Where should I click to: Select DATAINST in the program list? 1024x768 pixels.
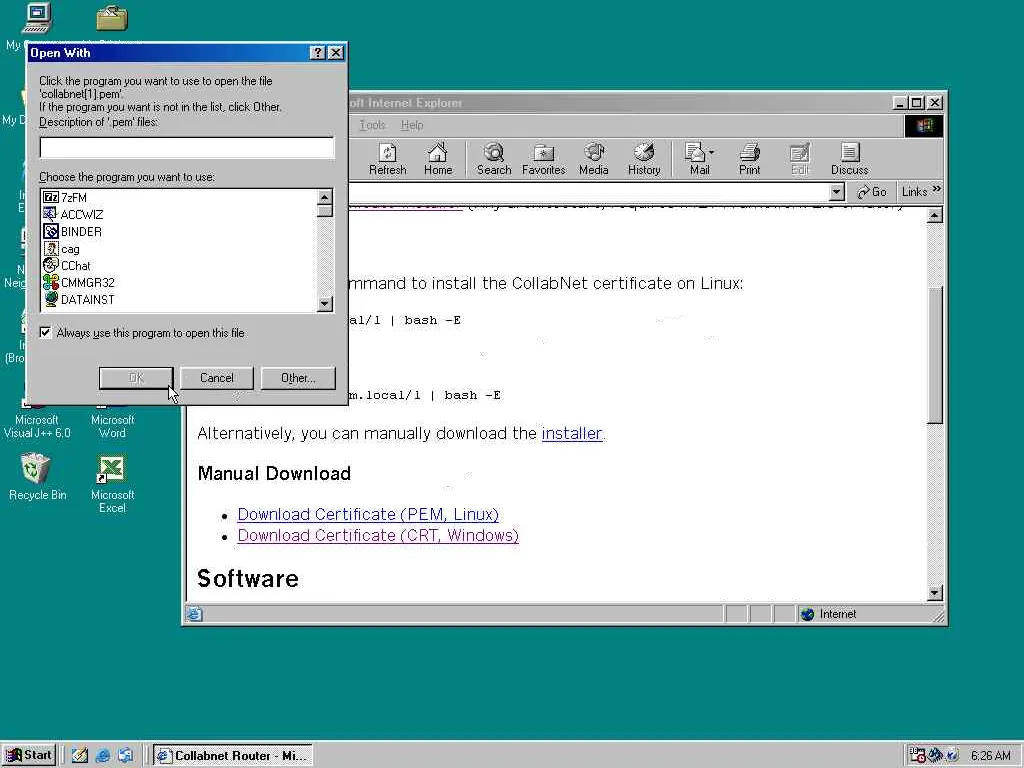[78, 300]
